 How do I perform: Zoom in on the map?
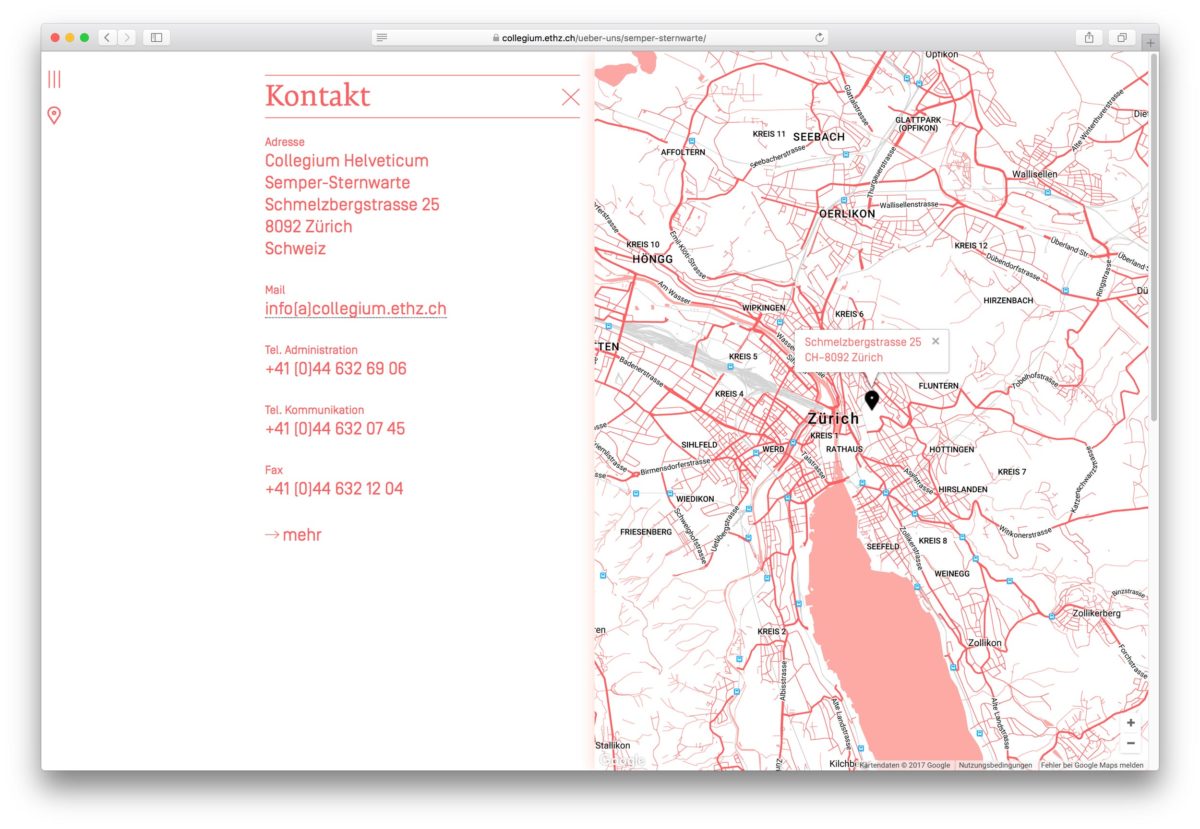pyautogui.click(x=1130, y=723)
